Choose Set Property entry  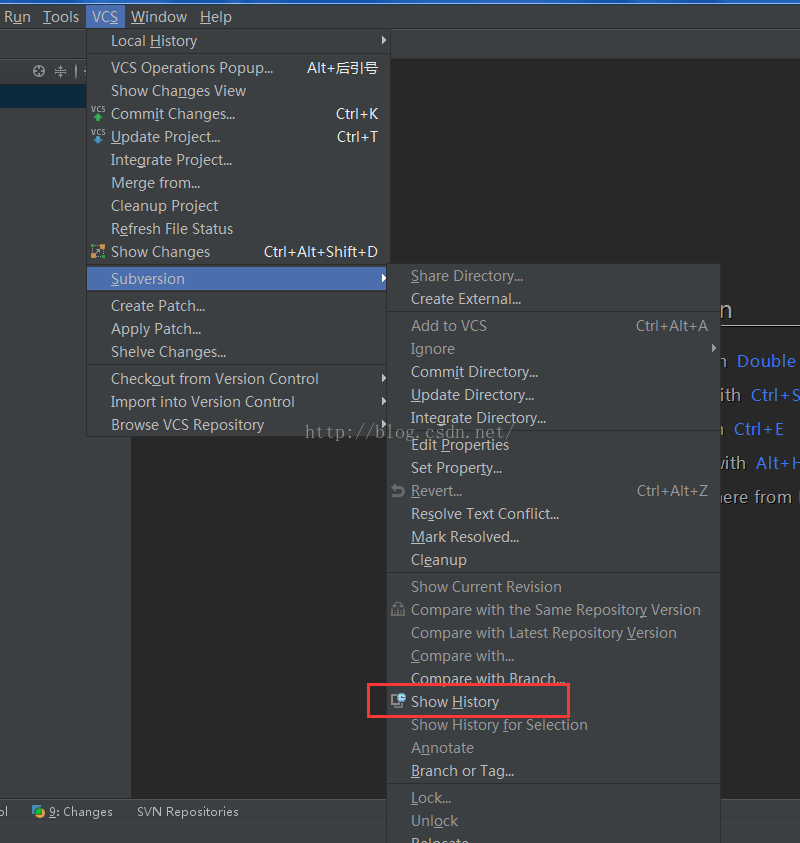coord(553,468)
